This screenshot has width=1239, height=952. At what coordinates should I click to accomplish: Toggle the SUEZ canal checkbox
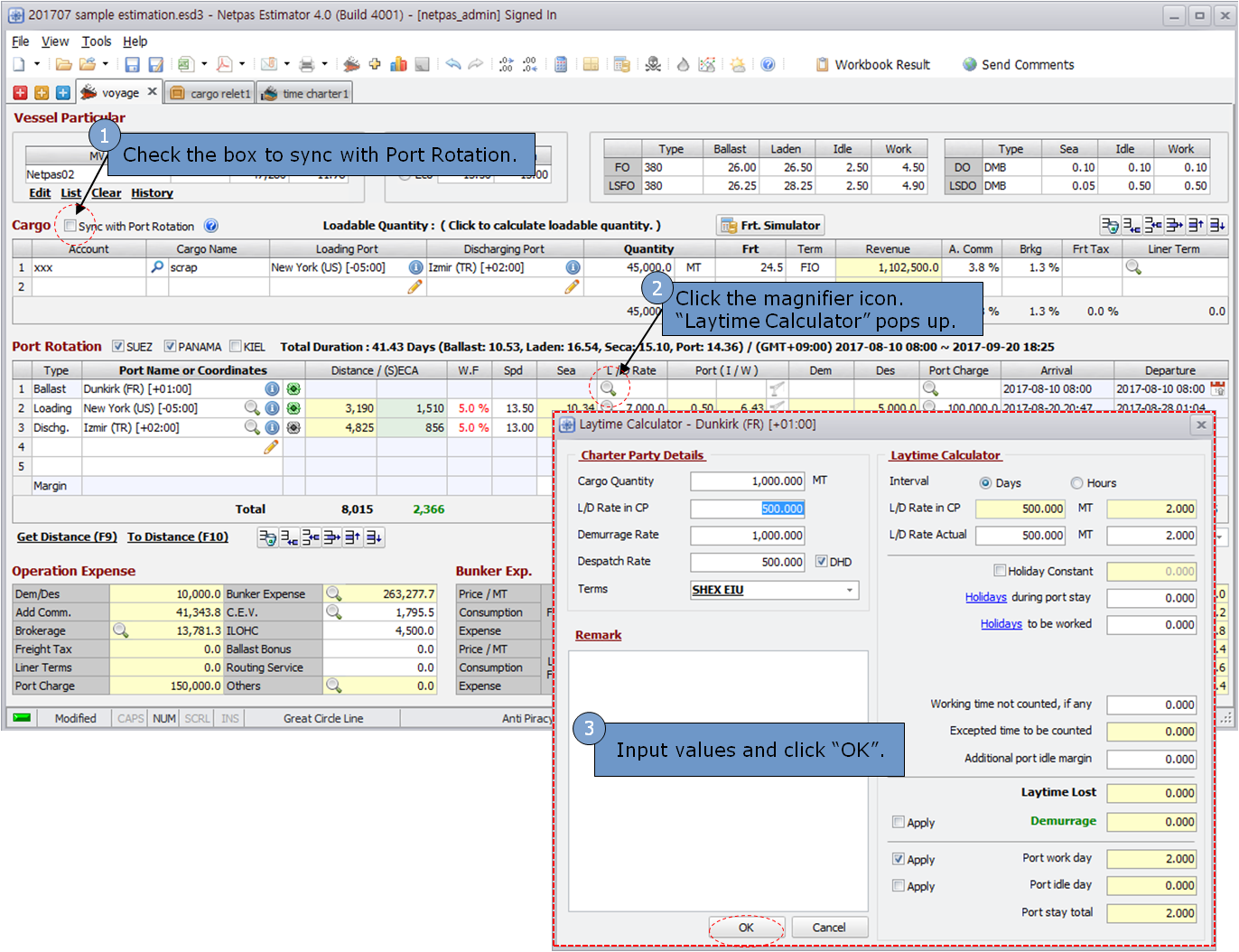(x=117, y=346)
